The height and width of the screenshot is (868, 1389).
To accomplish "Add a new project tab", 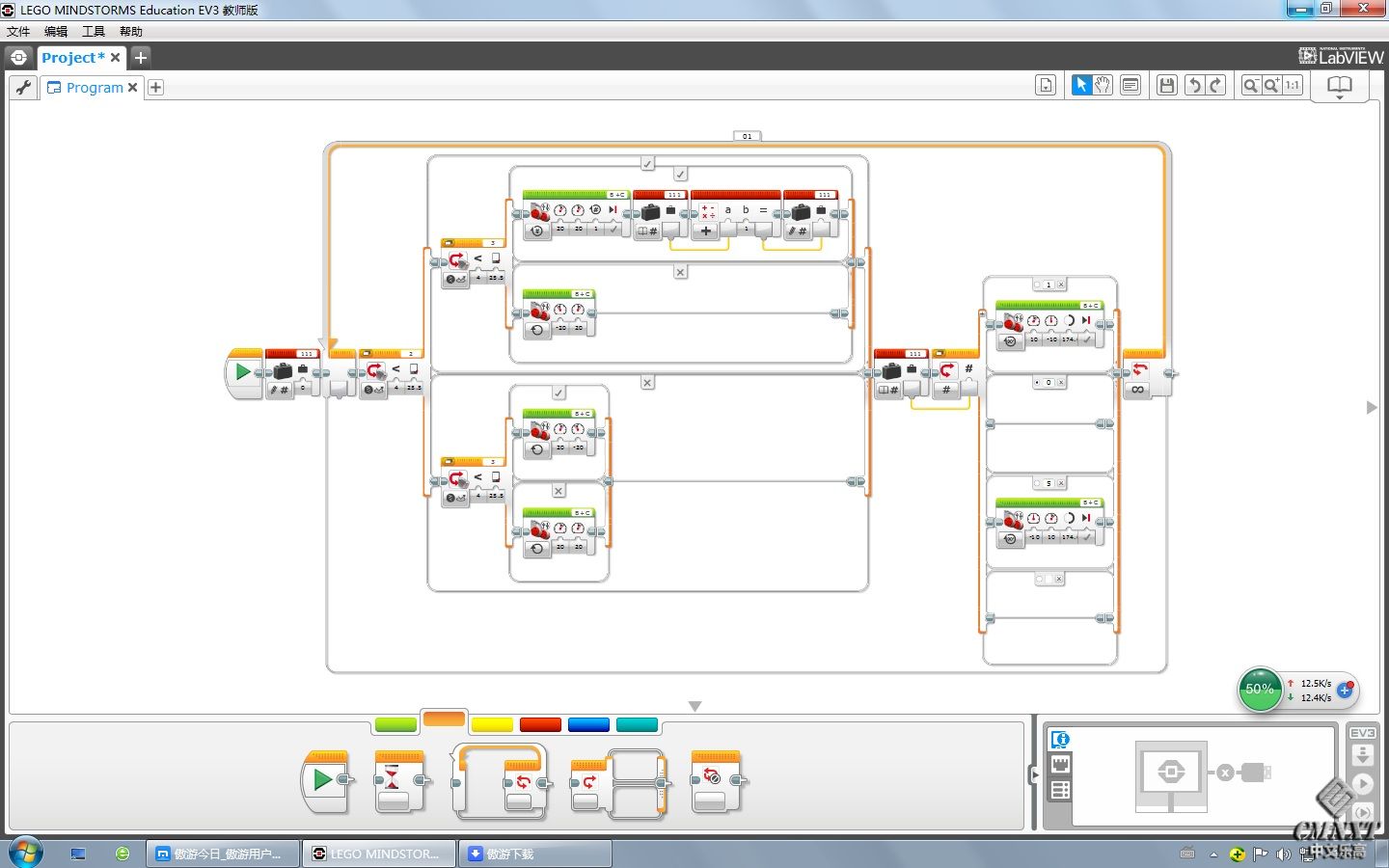I will [141, 58].
